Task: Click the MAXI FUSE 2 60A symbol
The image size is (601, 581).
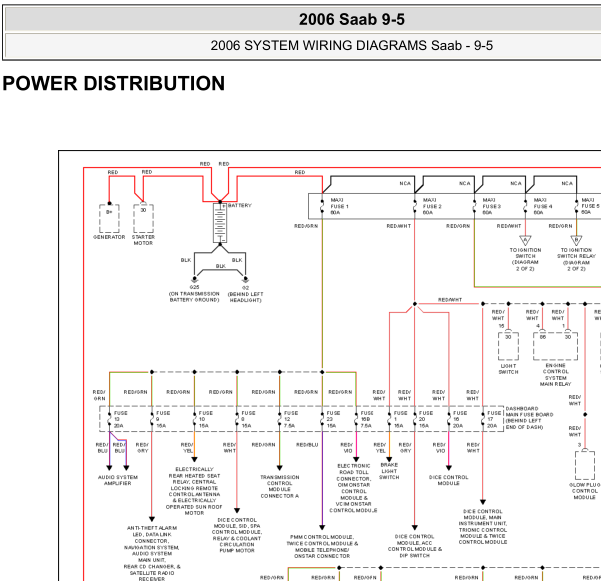Action: [415, 206]
